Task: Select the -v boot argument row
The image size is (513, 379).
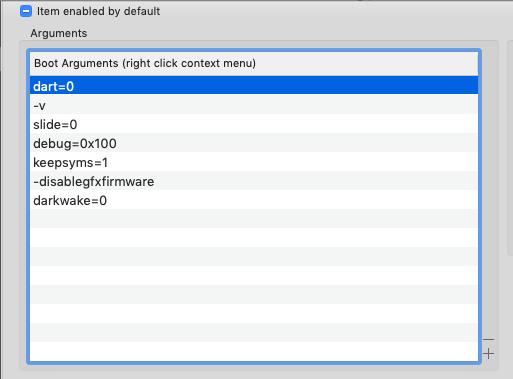Action: 254,105
